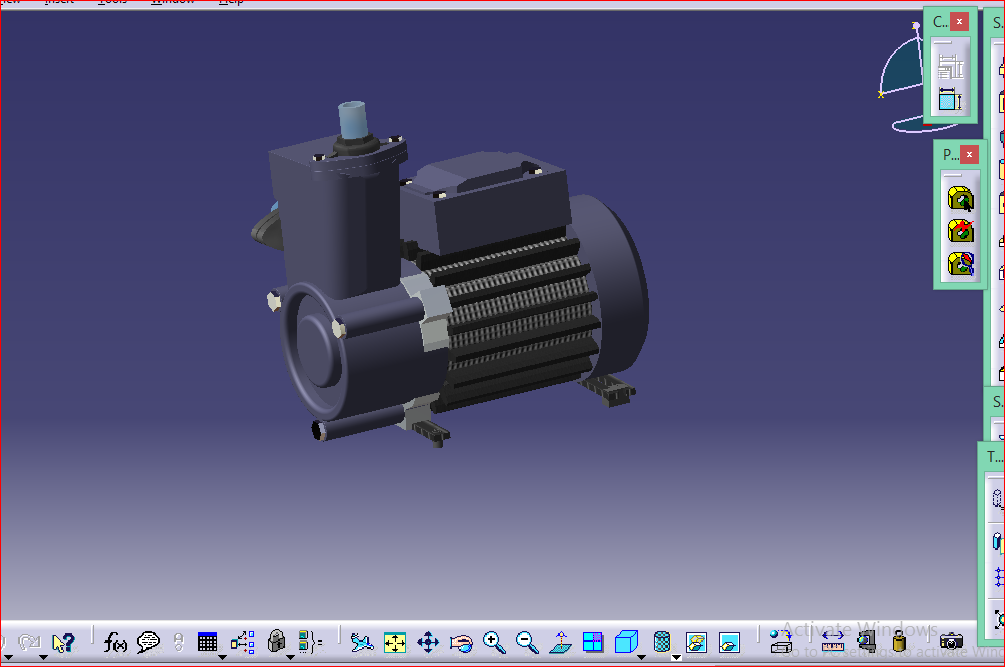Select the Rotate view tool
The width and height of the screenshot is (1005, 667).
click(x=461, y=642)
